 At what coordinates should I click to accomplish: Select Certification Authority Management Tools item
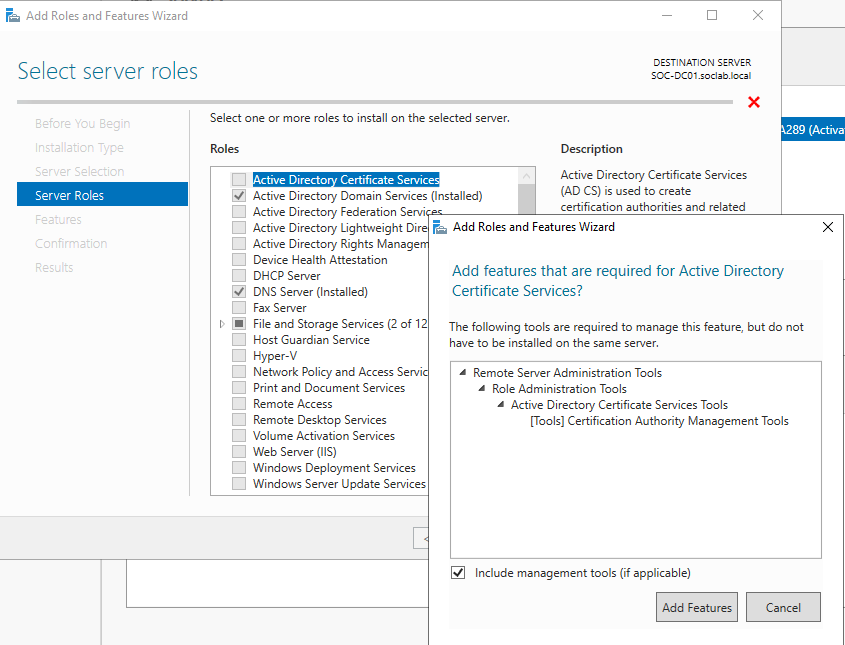(x=659, y=421)
